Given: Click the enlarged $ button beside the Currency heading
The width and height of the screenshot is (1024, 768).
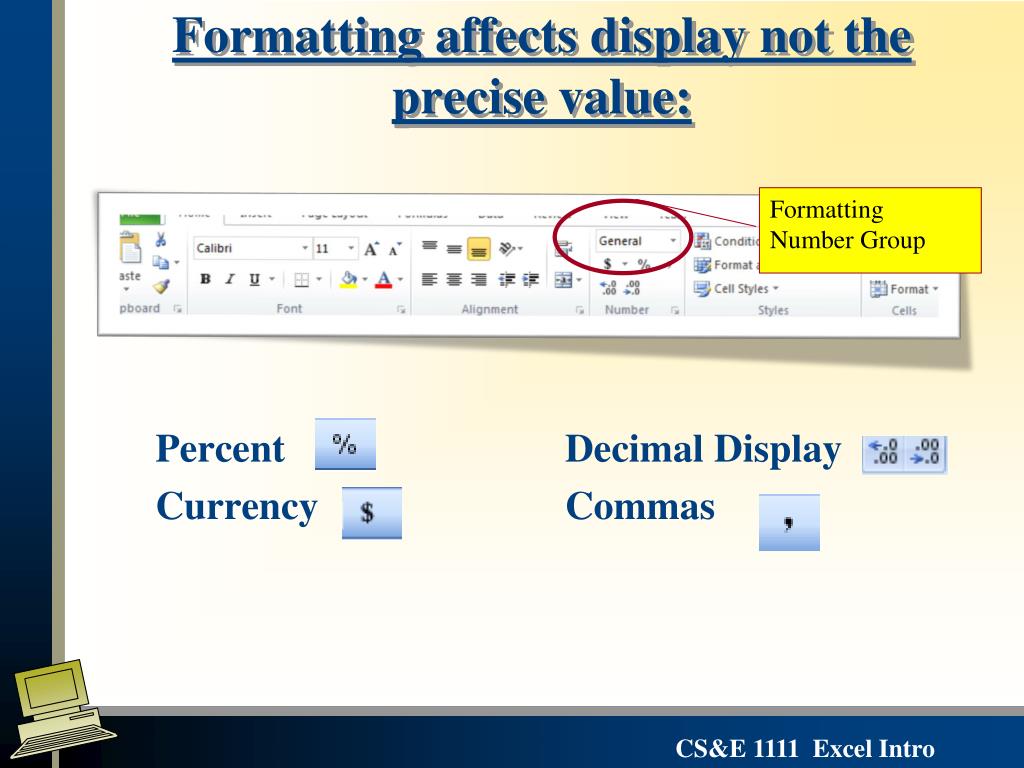Looking at the screenshot, I should tap(372, 513).
